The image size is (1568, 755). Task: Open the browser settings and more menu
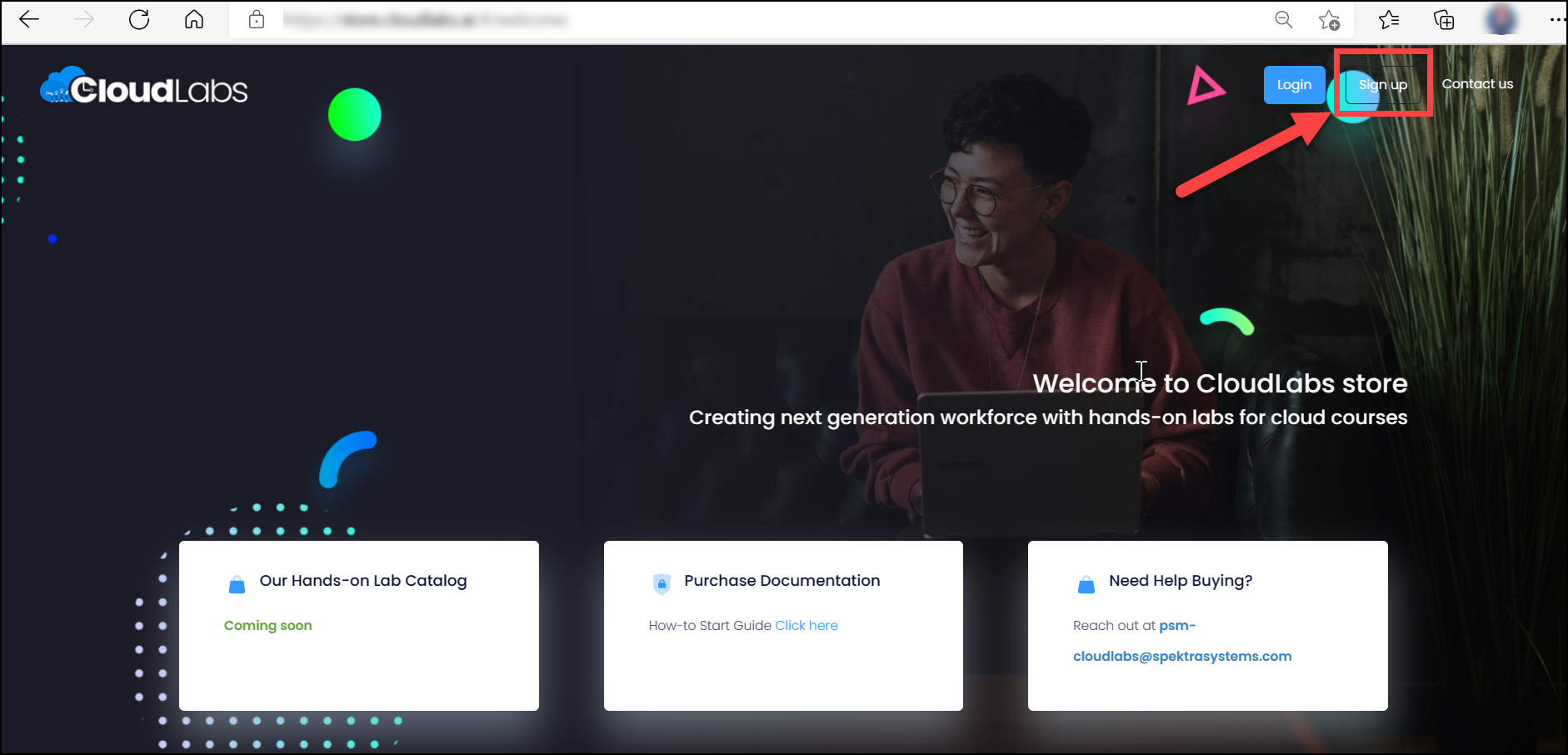pos(1556,19)
